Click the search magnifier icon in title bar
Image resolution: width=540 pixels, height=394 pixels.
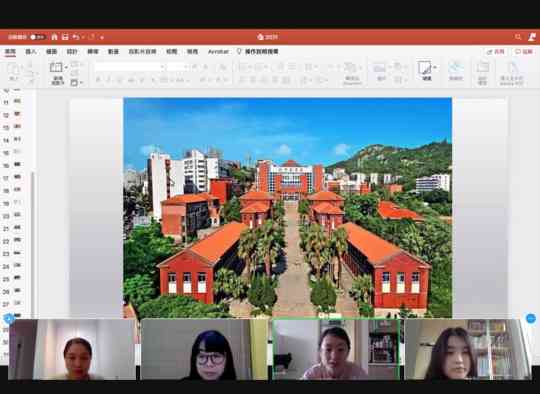(x=518, y=37)
